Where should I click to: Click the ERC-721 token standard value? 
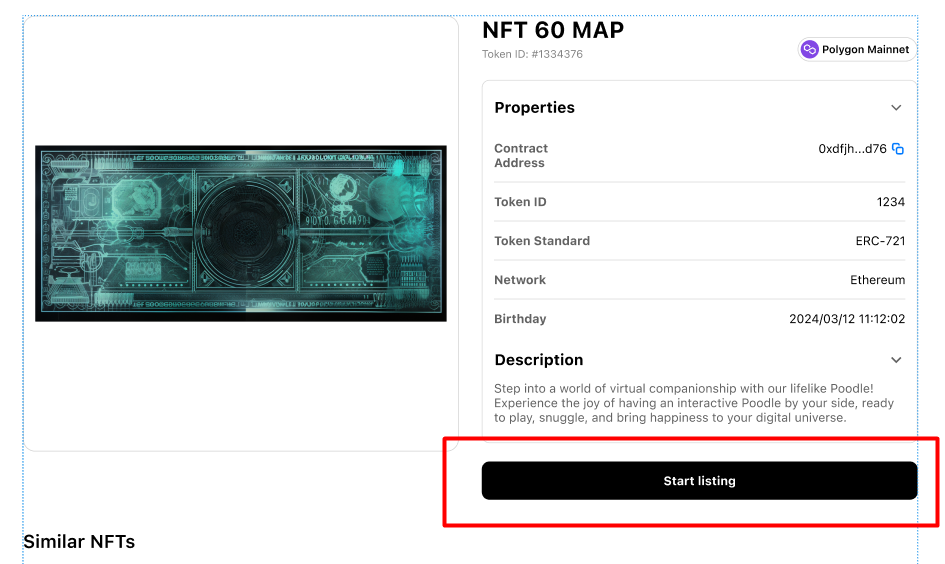(880, 241)
